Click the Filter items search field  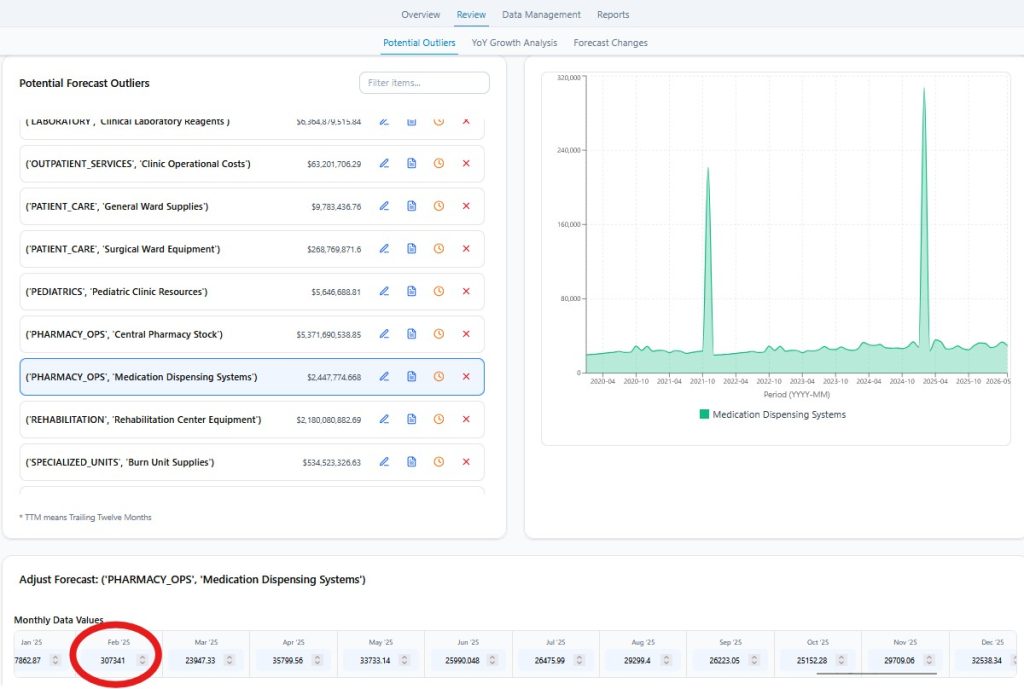424,83
